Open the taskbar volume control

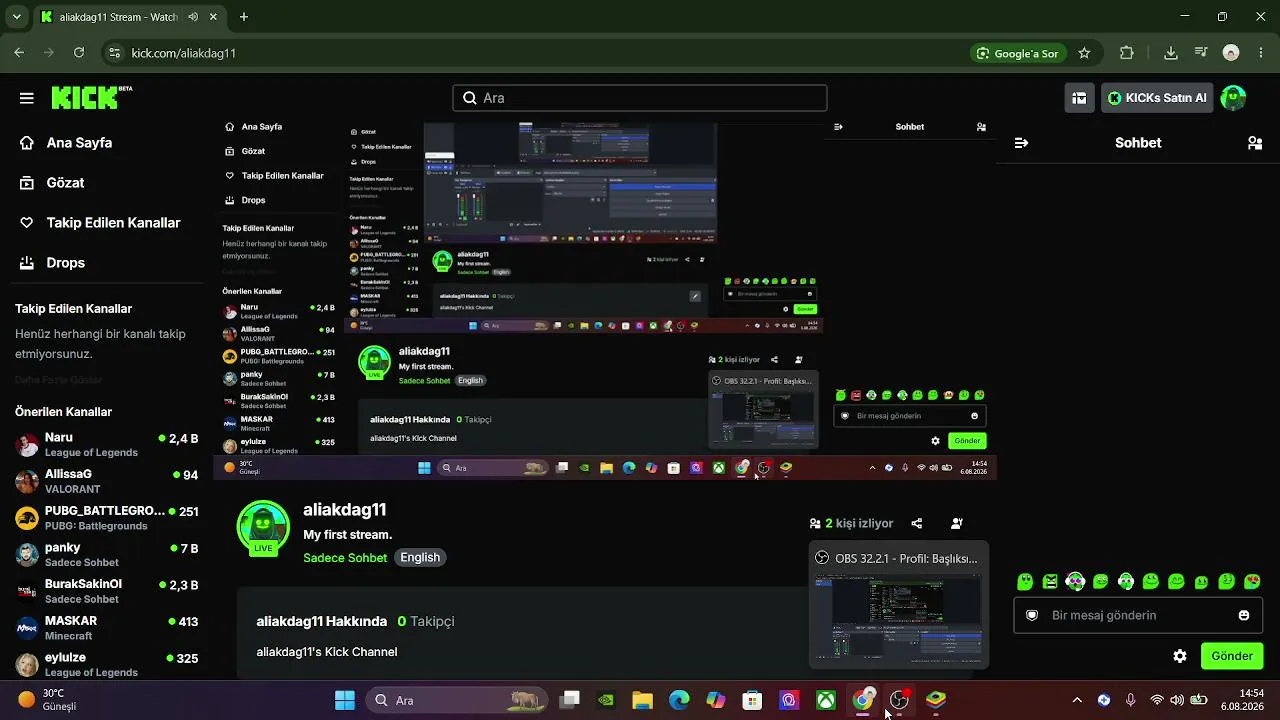point(1177,700)
